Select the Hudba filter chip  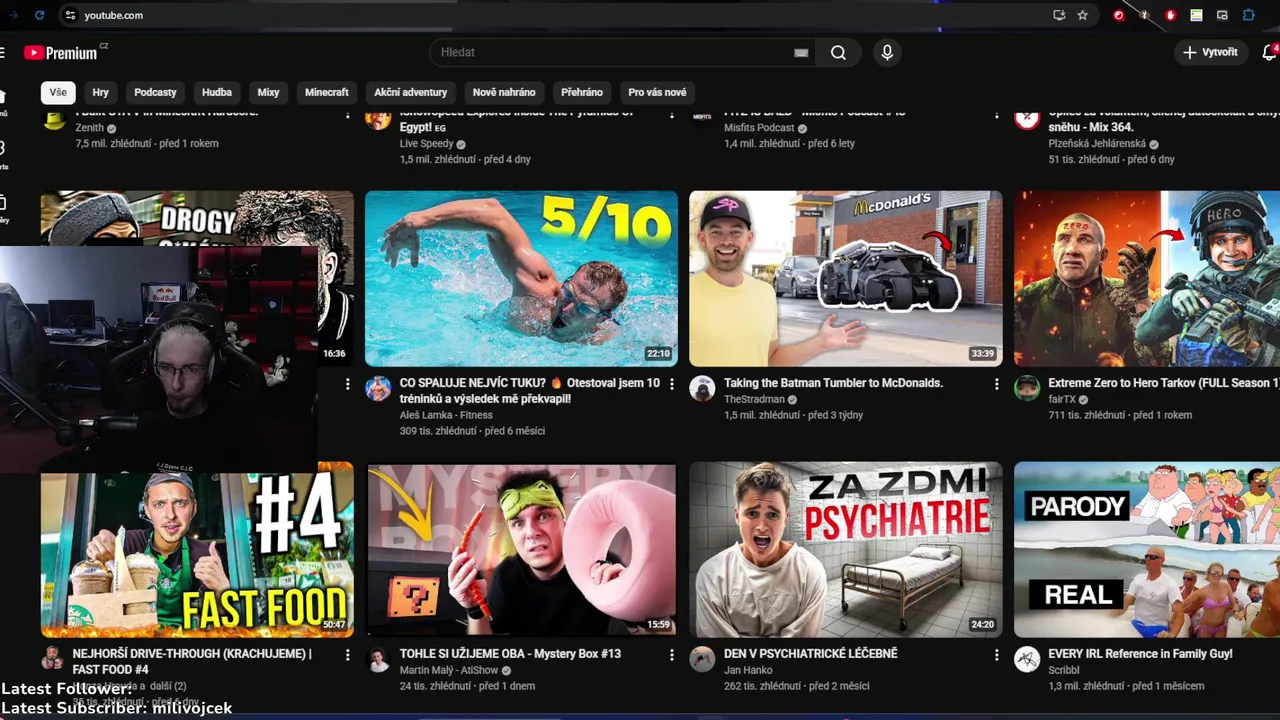click(x=217, y=92)
